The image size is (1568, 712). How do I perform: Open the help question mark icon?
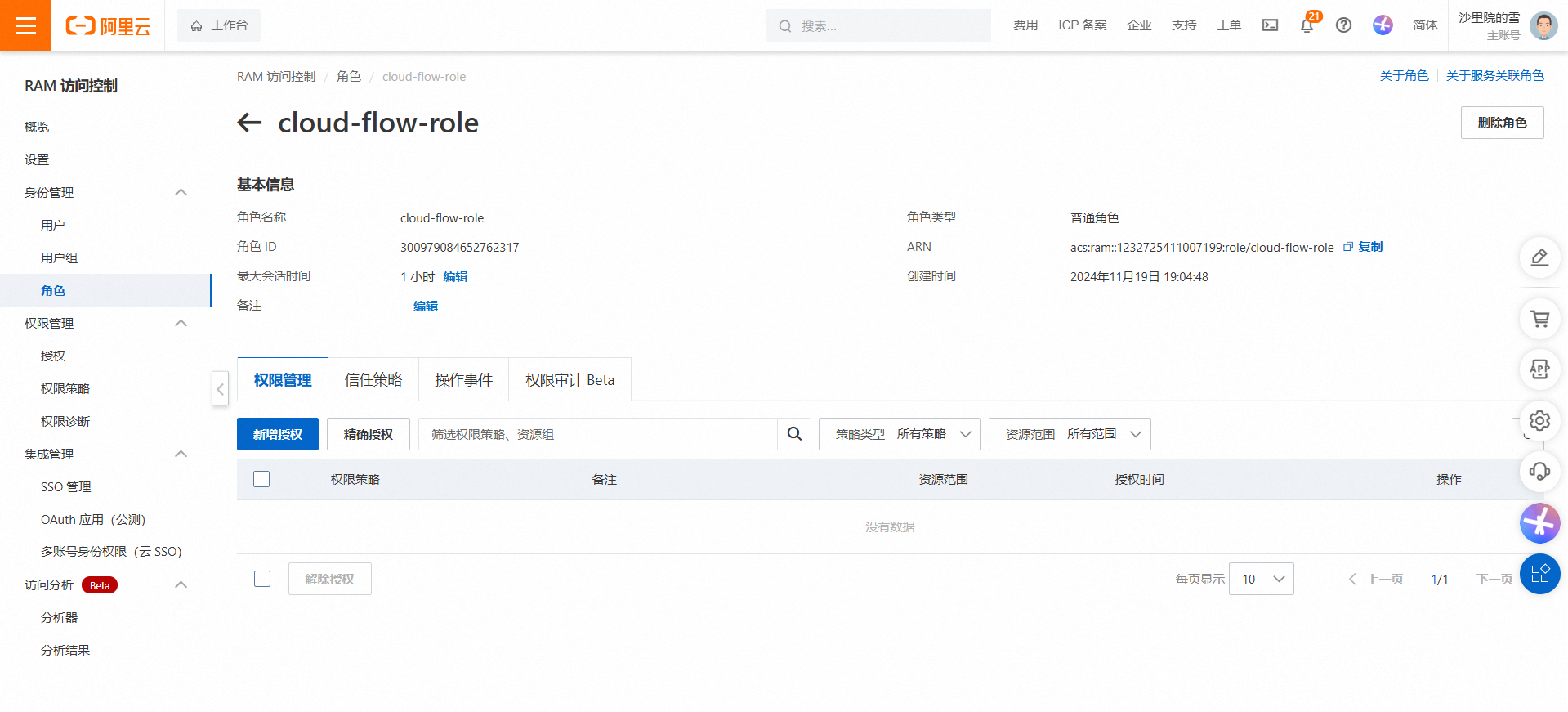coord(1343,25)
